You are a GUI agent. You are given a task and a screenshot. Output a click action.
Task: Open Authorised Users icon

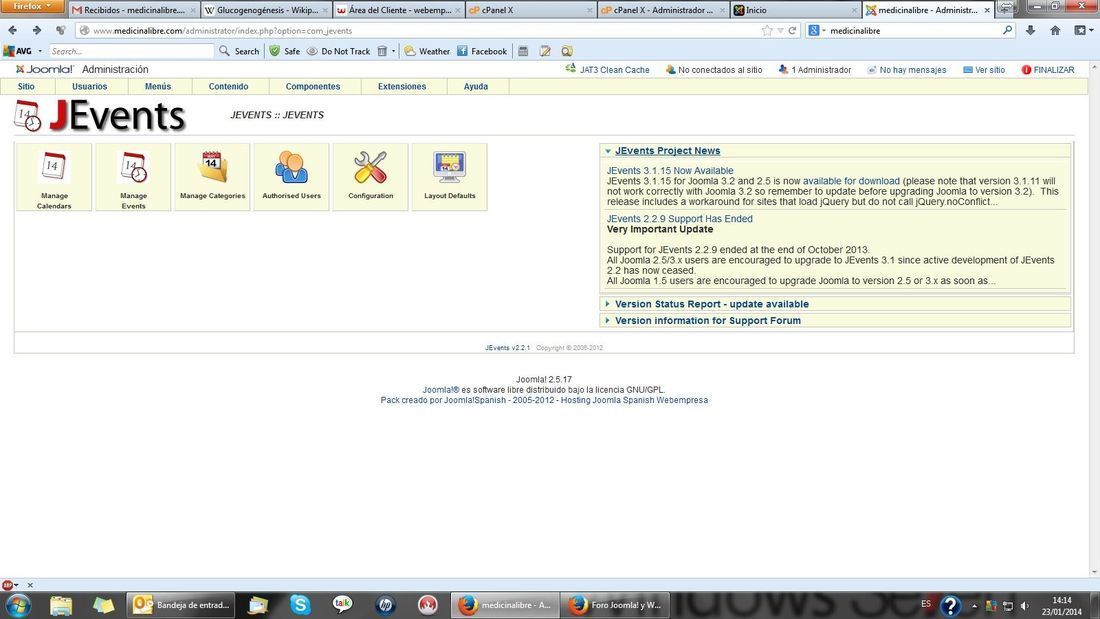[x=291, y=177]
